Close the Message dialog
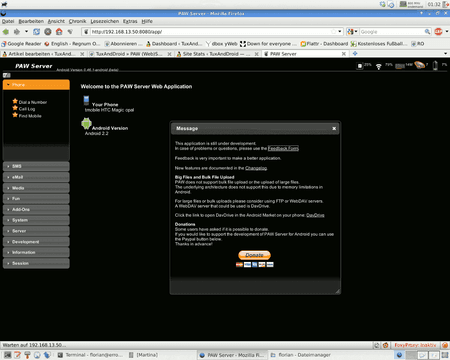This screenshot has width=450, height=360. click(x=334, y=129)
